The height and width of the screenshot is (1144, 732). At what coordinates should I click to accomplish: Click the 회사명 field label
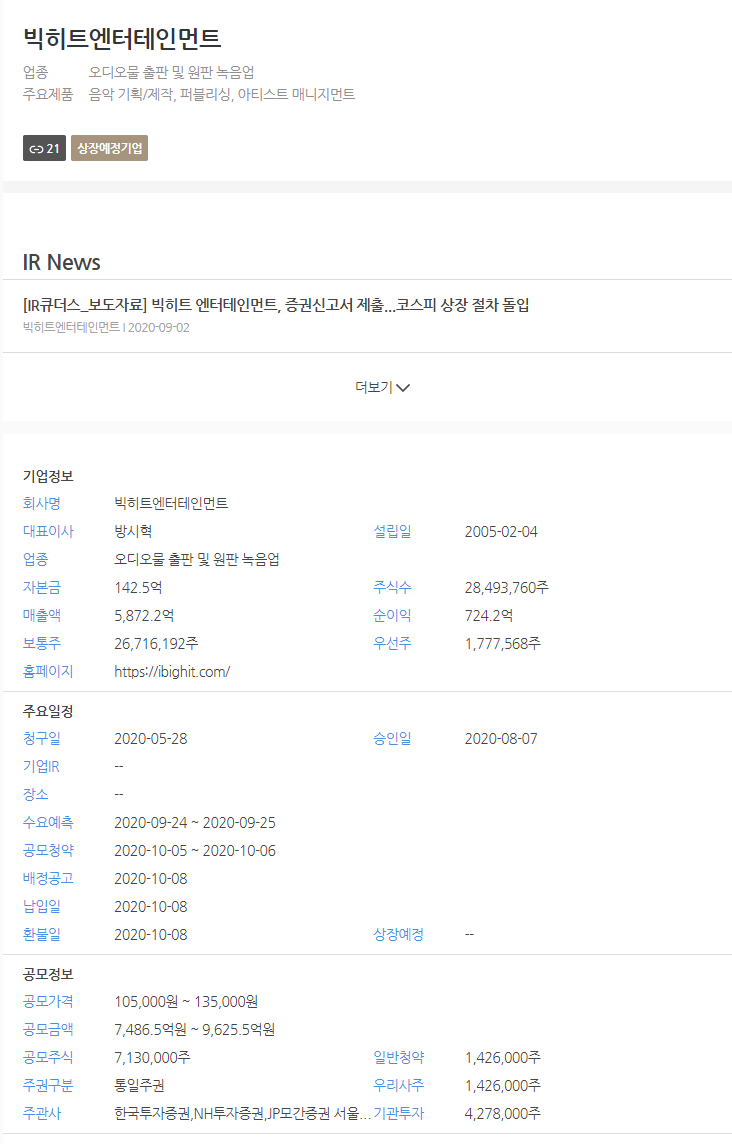(42, 503)
